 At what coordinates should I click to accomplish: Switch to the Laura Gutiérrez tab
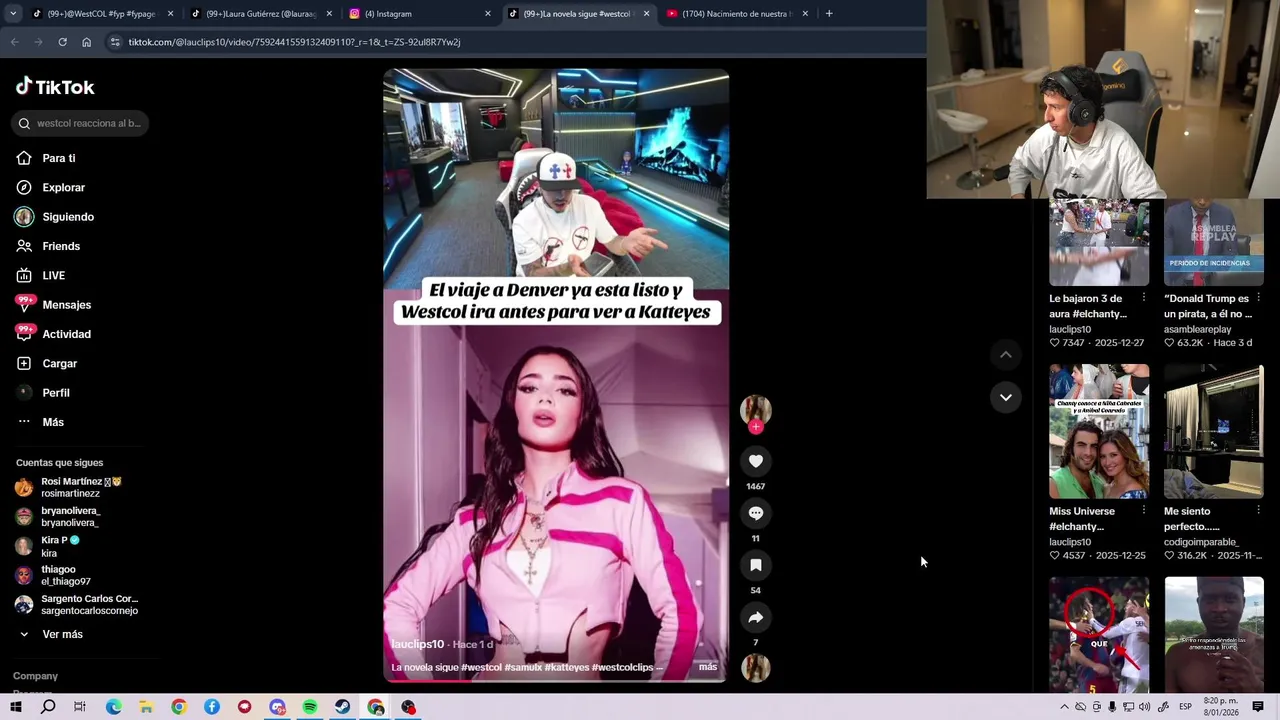pos(258,14)
